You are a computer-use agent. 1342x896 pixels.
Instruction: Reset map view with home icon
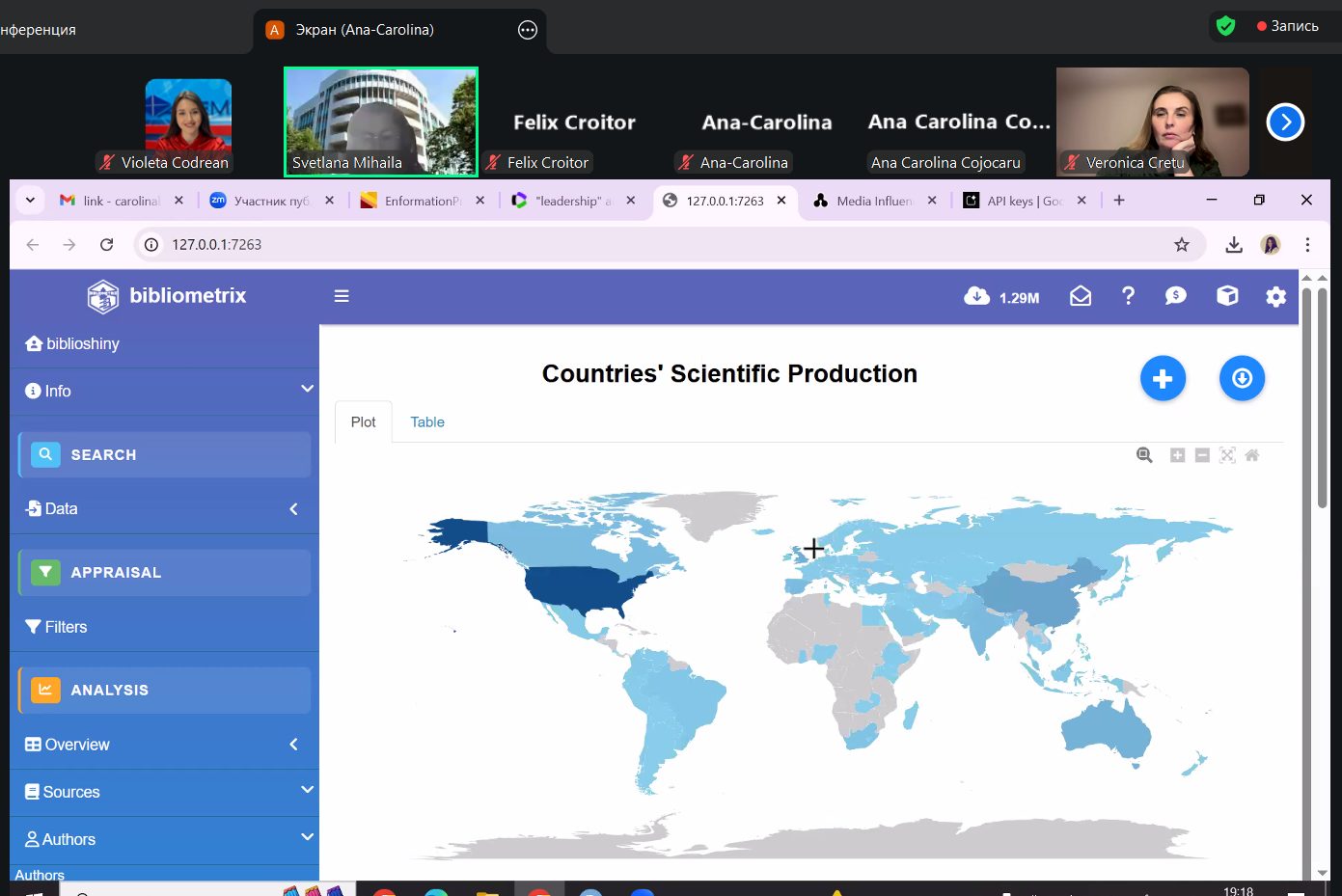click(x=1252, y=455)
